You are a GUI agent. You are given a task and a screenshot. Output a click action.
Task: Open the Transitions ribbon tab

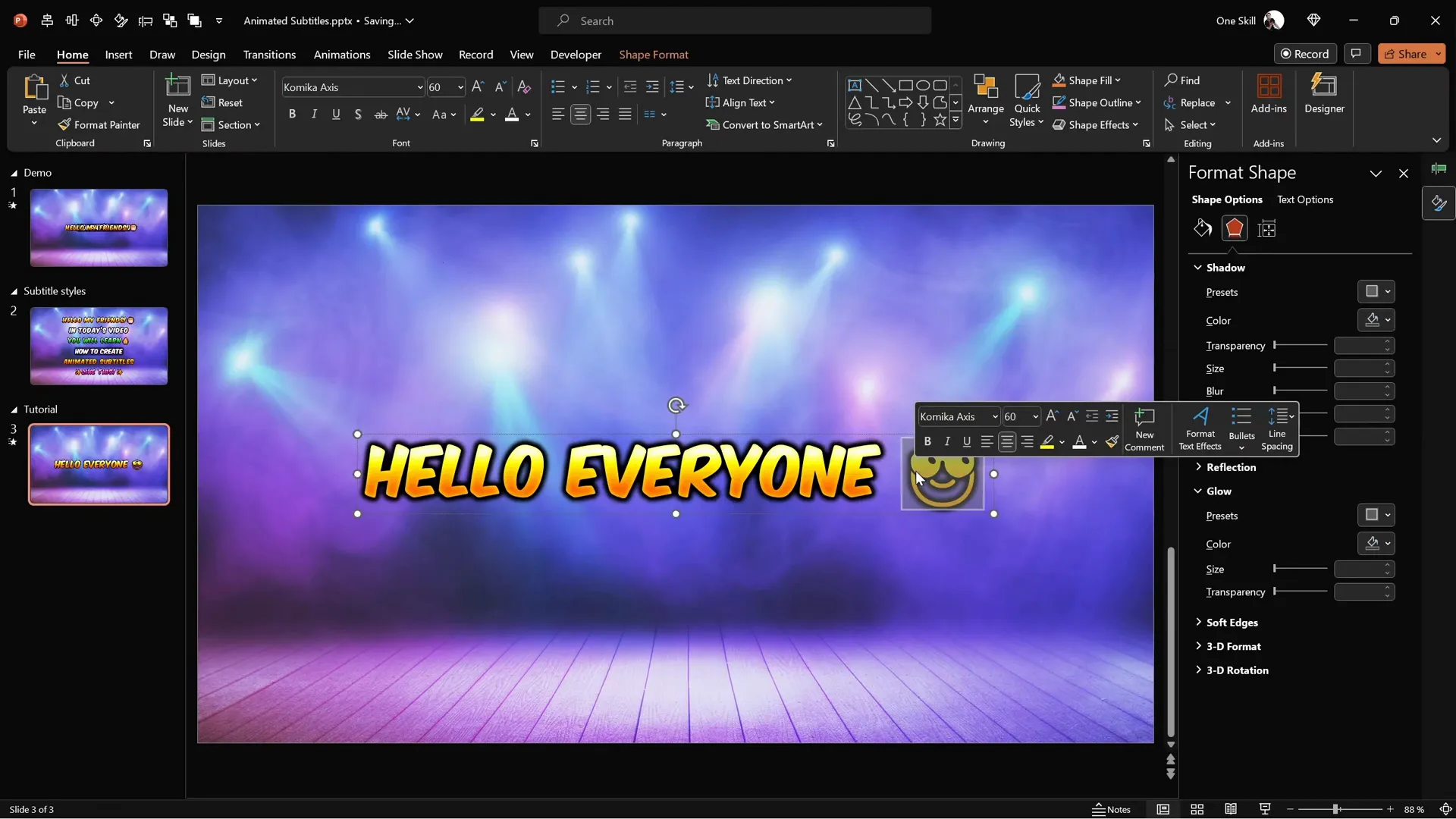[269, 55]
